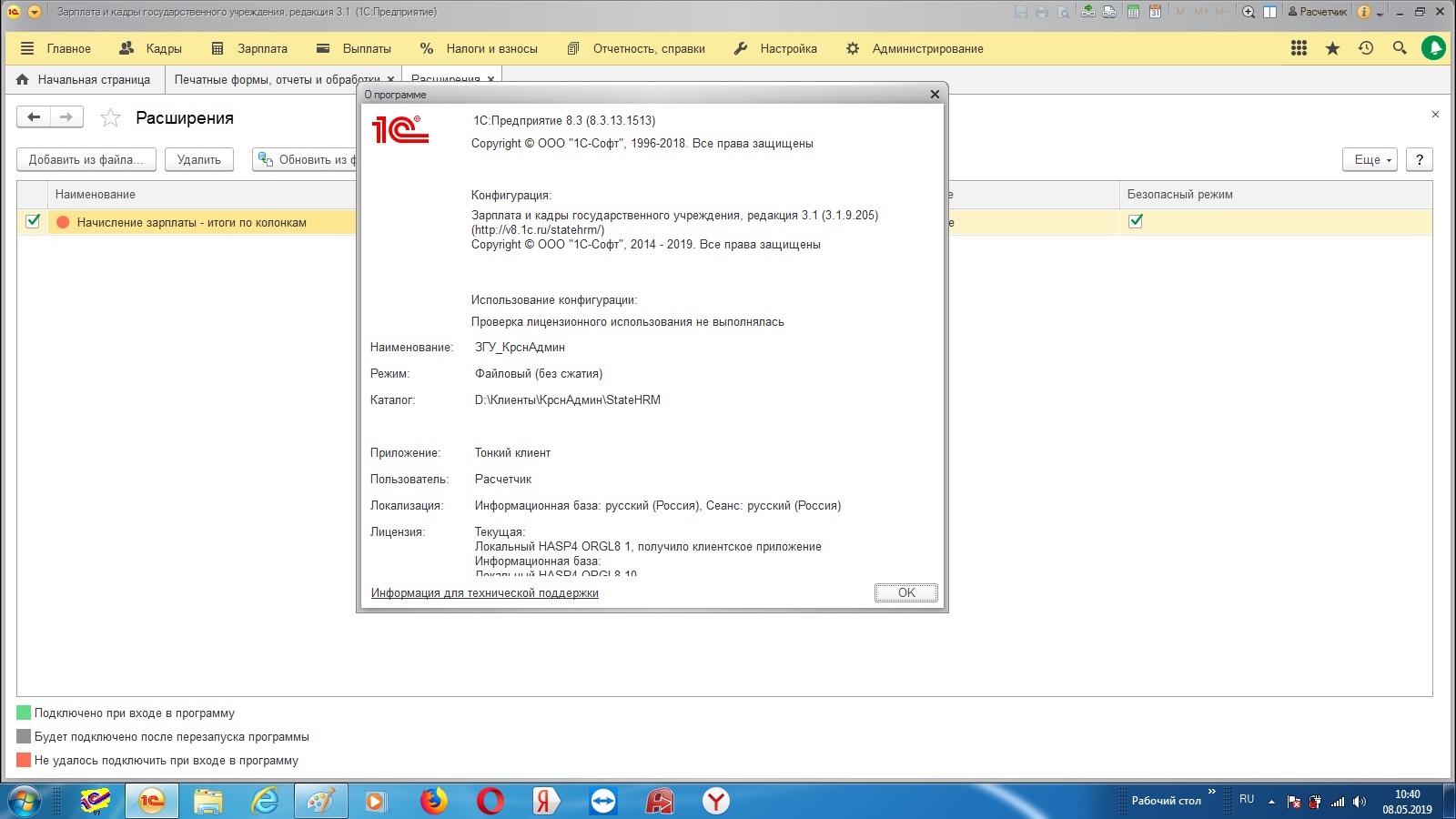
Task: Click the Обновить из файла button
Action: (x=305, y=159)
